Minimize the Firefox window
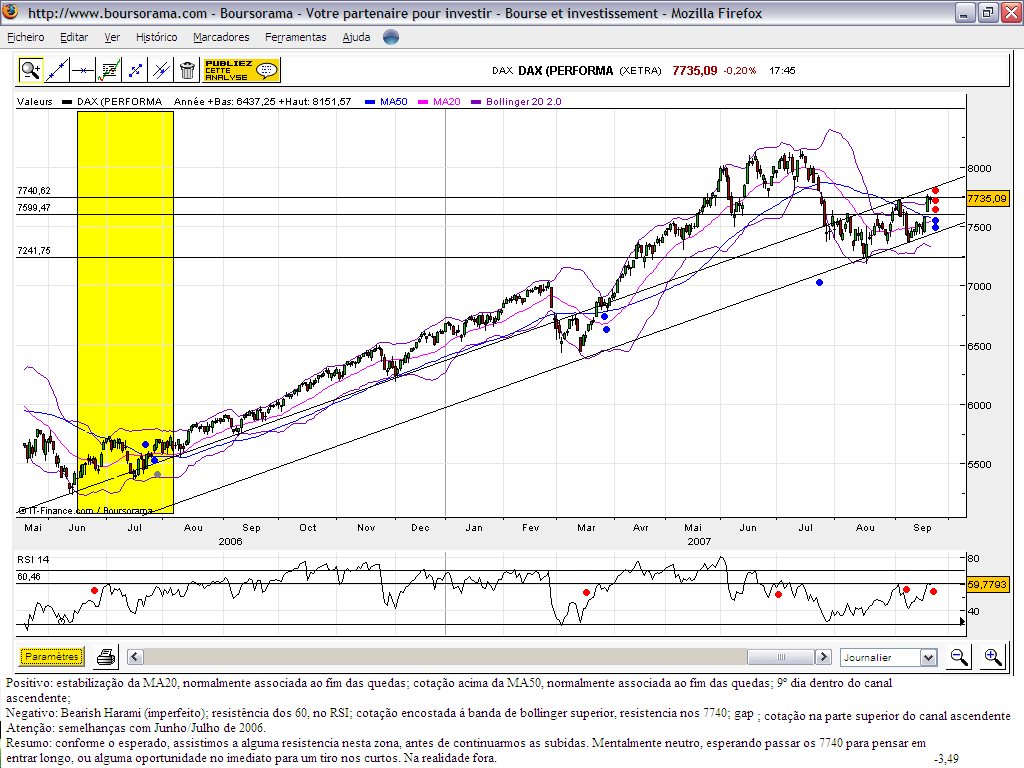Viewport: 1024px width, 768px height. 965,12
